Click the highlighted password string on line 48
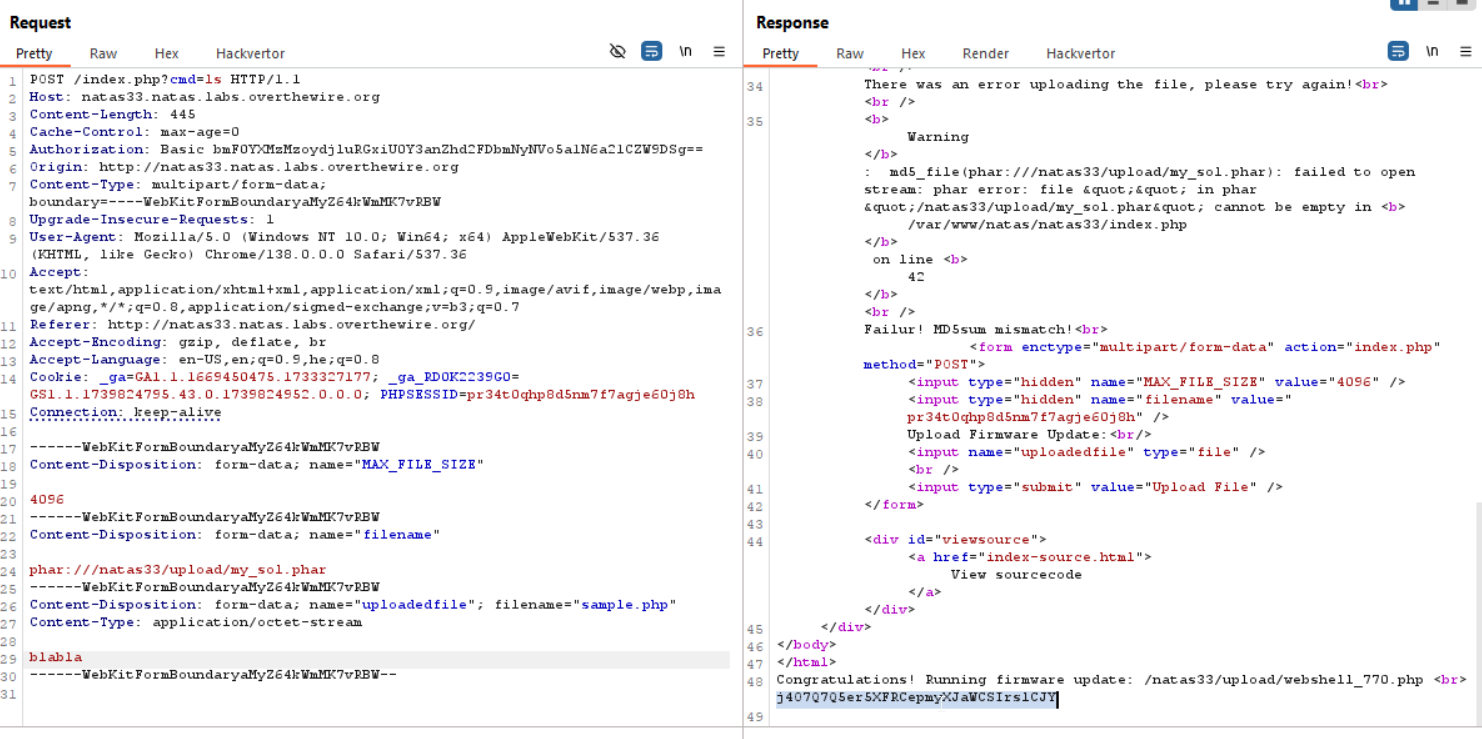This screenshot has width=1482, height=739. [916, 699]
